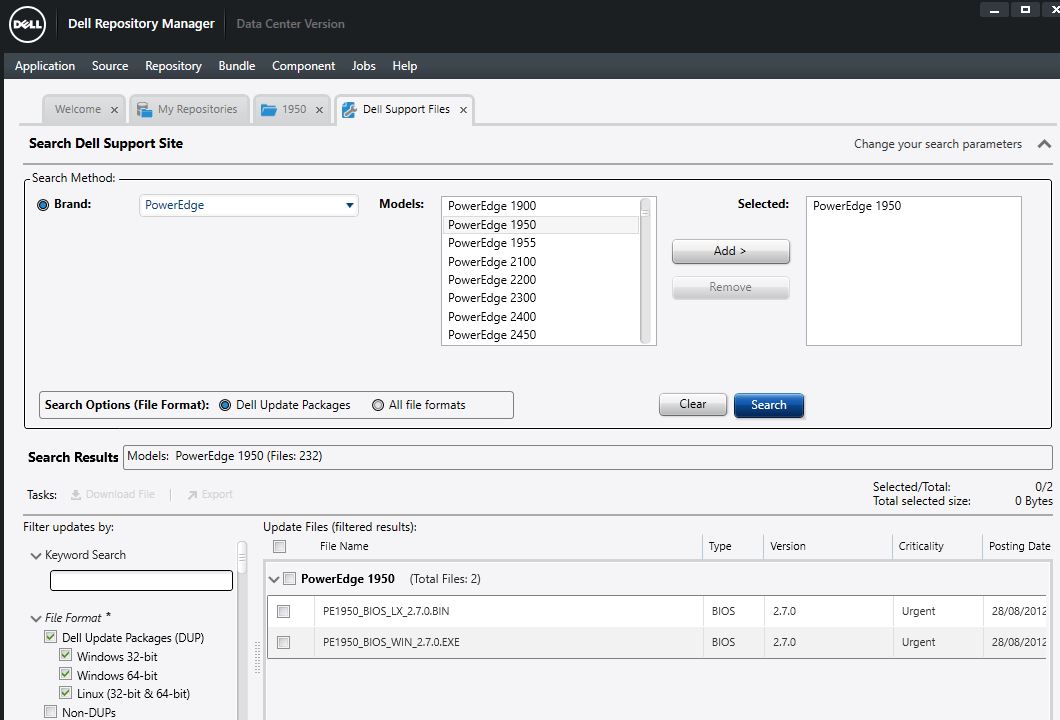Uncheck Dell Update Packages (DUP) filter

coord(50,637)
